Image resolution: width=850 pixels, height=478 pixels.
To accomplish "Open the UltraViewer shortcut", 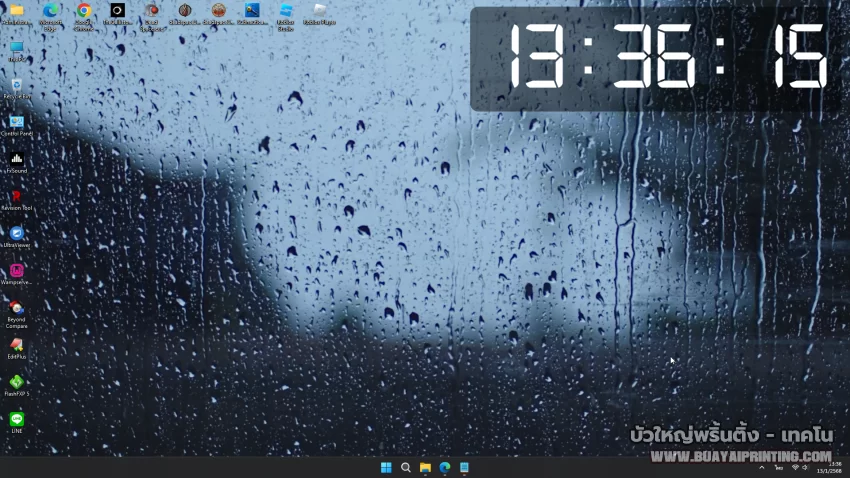I will [17, 234].
